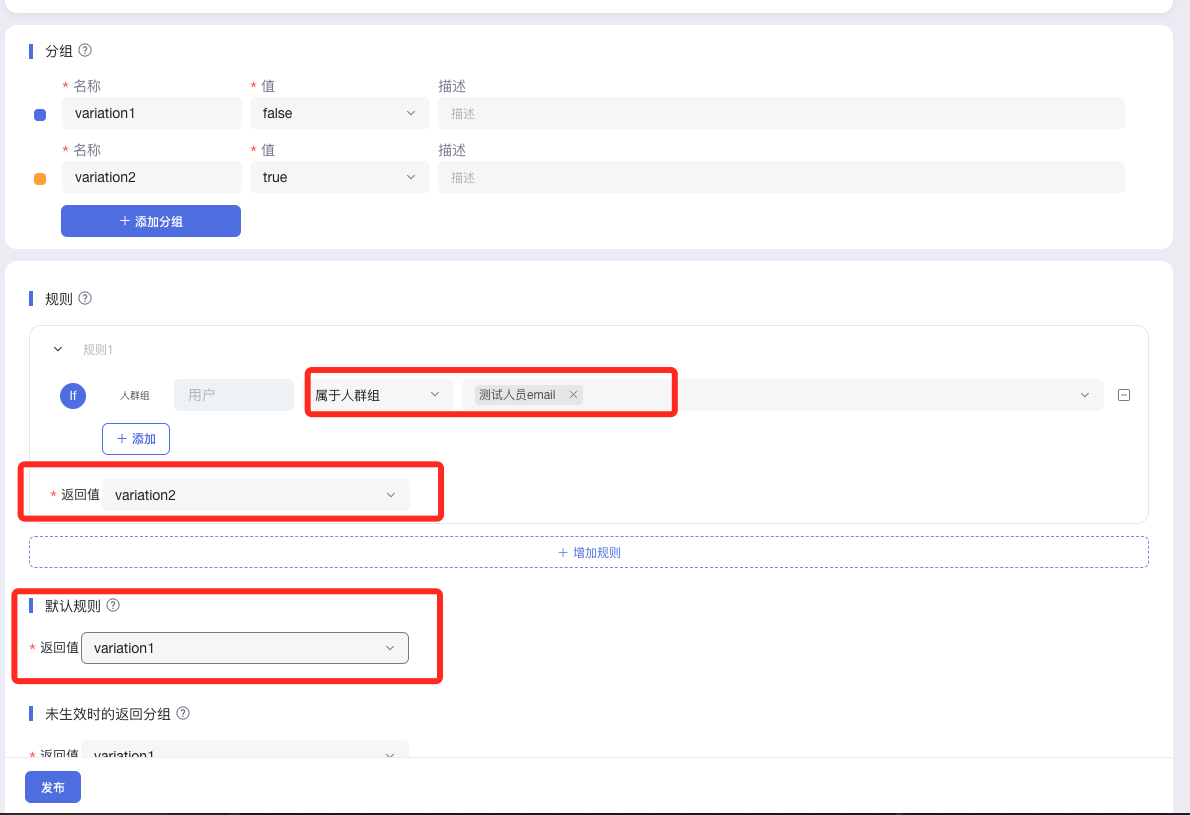The width and height of the screenshot is (1190, 815).
Task: Remove the 测试人员email tag
Action: pyautogui.click(x=573, y=395)
